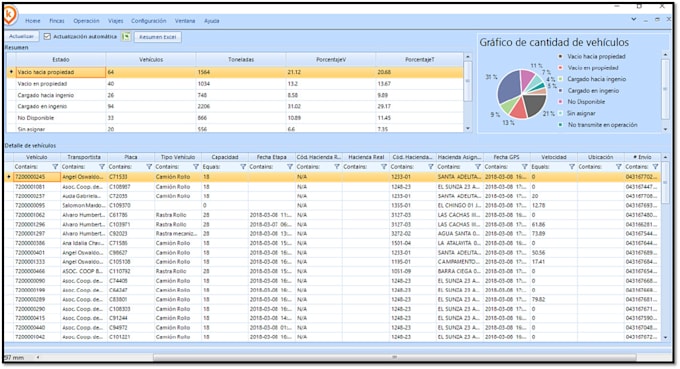This screenshot has height=369, width=680.
Task: Click the 21 % dark gray pie slice
Action: 535,104
